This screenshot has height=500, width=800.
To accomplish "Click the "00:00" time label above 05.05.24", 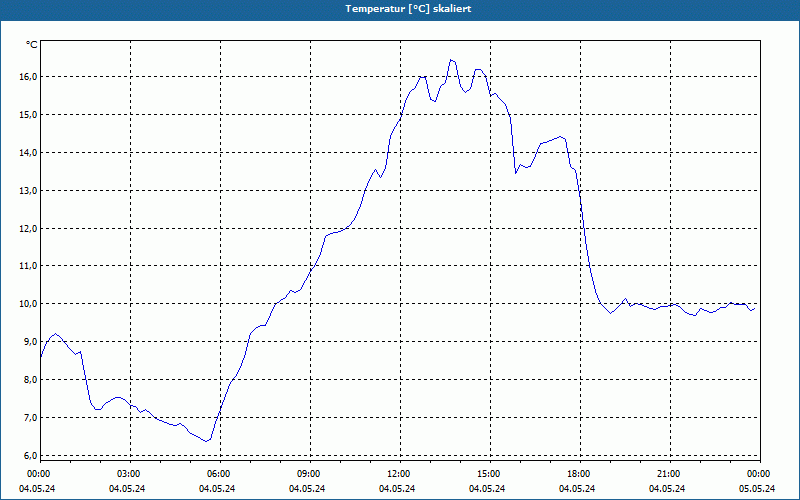I will (x=758, y=474).
